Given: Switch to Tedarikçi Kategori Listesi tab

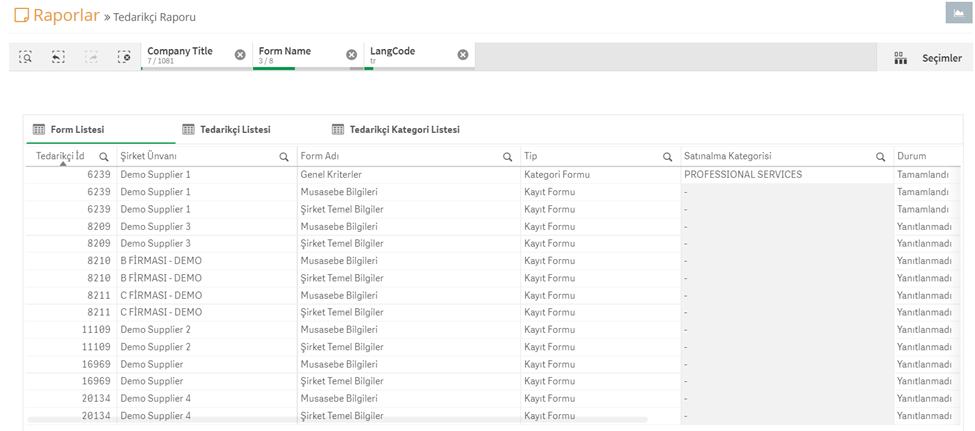Looking at the screenshot, I should coord(396,130).
